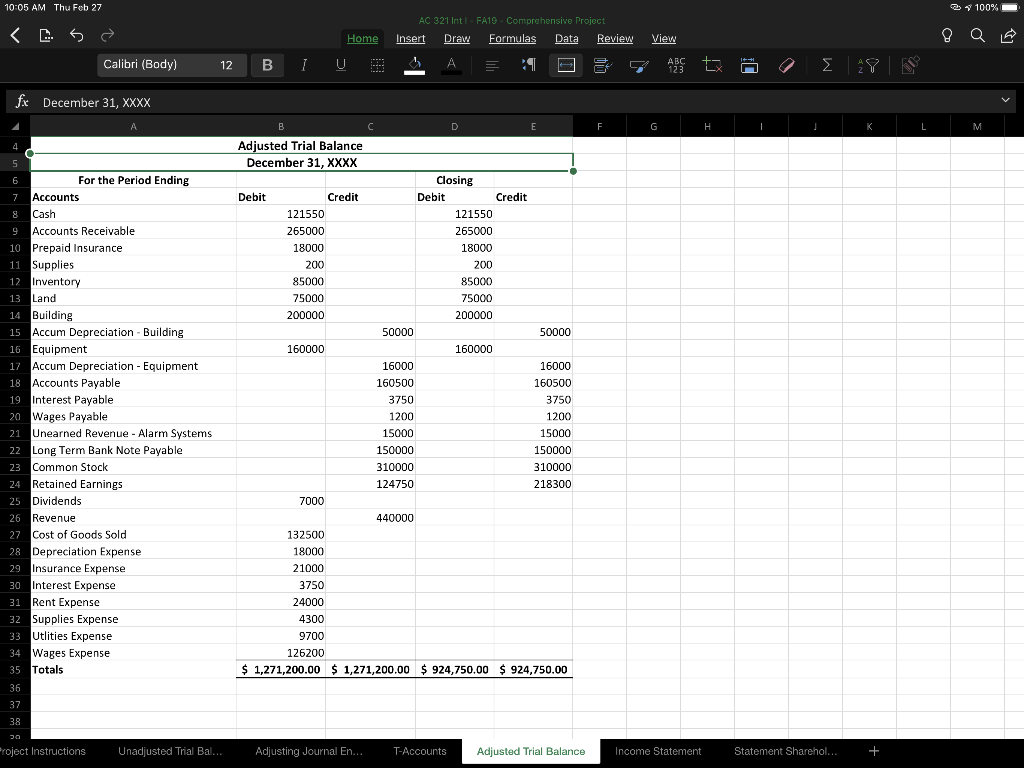
Task: Open cell size format icon
Action: pyautogui.click(x=749, y=65)
